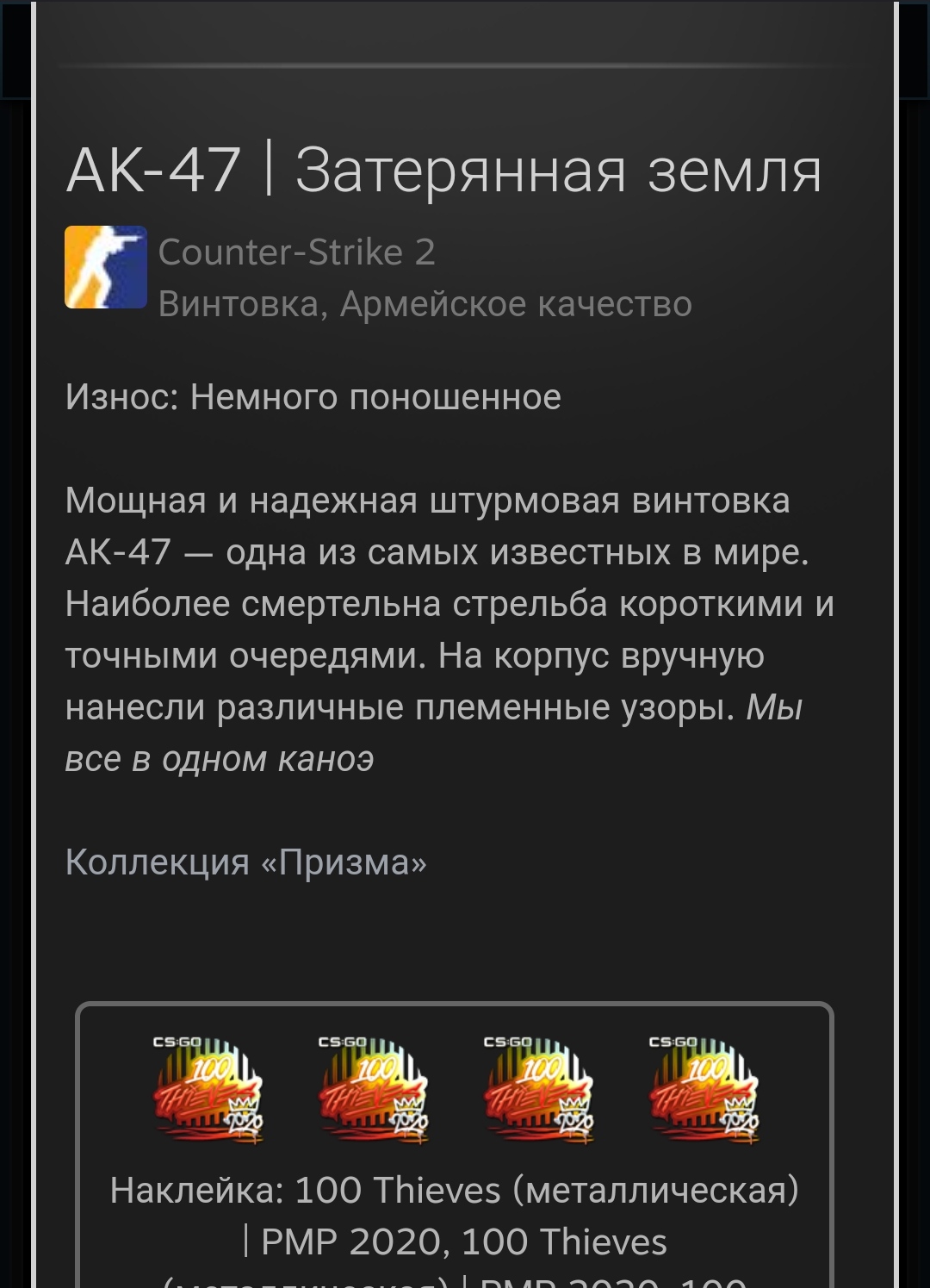The width and height of the screenshot is (930, 1288).
Task: Select the second 100 Thieves sticker
Action: click(374, 1091)
